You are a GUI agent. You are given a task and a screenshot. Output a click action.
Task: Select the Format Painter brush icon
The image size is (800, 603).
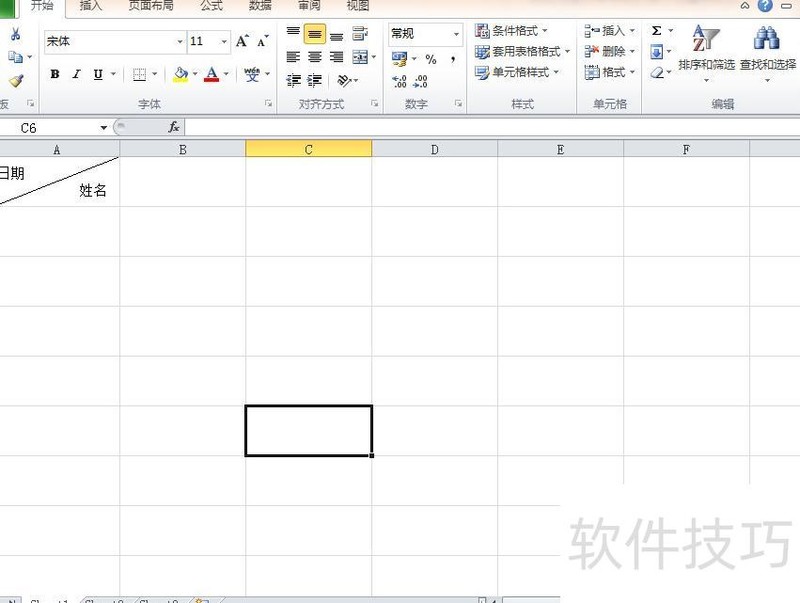point(16,81)
